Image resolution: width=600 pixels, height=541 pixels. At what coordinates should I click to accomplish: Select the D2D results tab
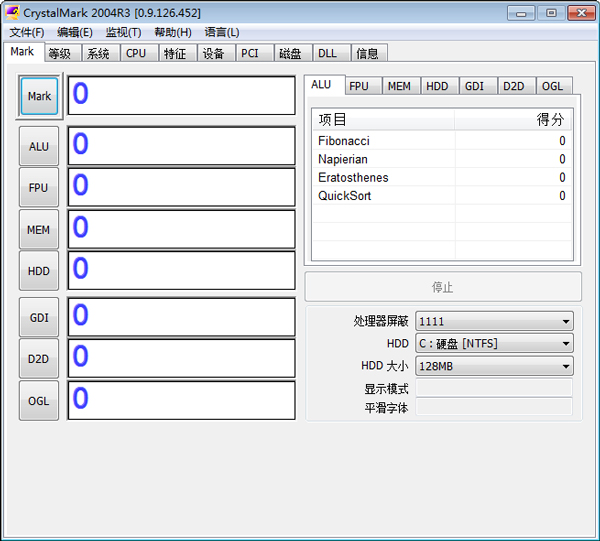(x=517, y=86)
